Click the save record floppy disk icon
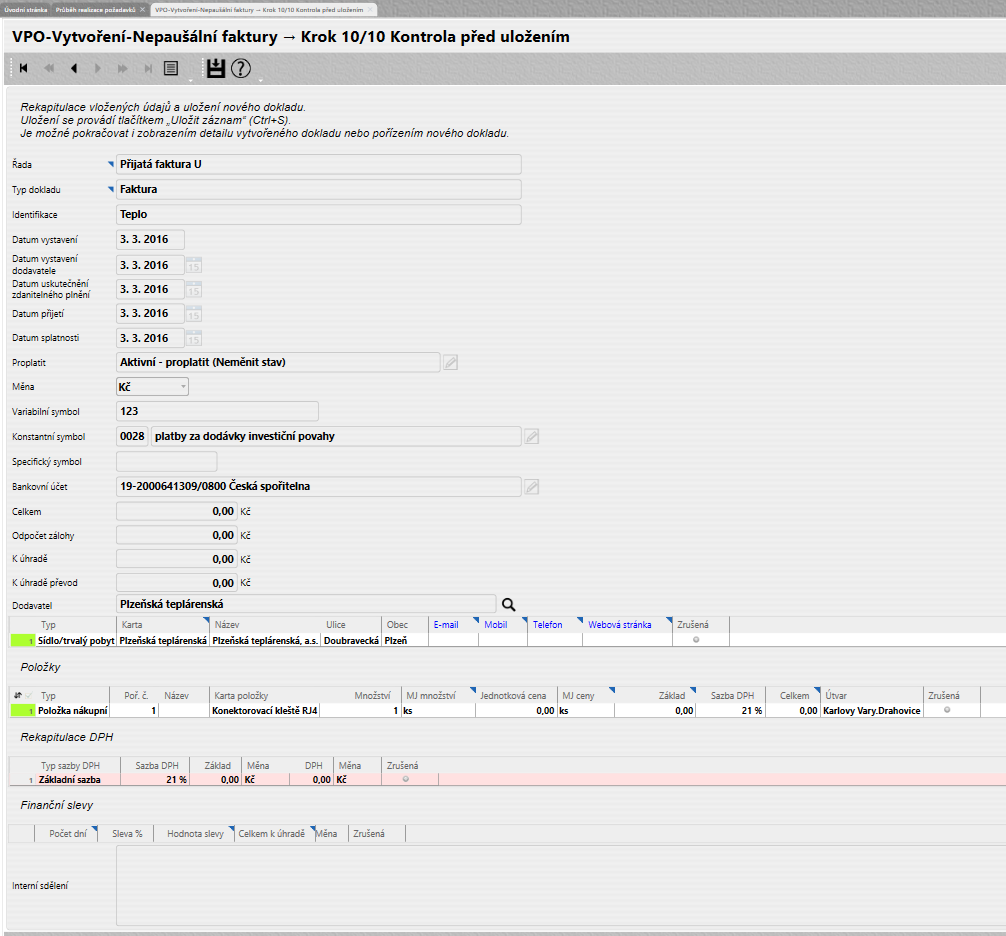The image size is (1006, 936). coord(215,69)
